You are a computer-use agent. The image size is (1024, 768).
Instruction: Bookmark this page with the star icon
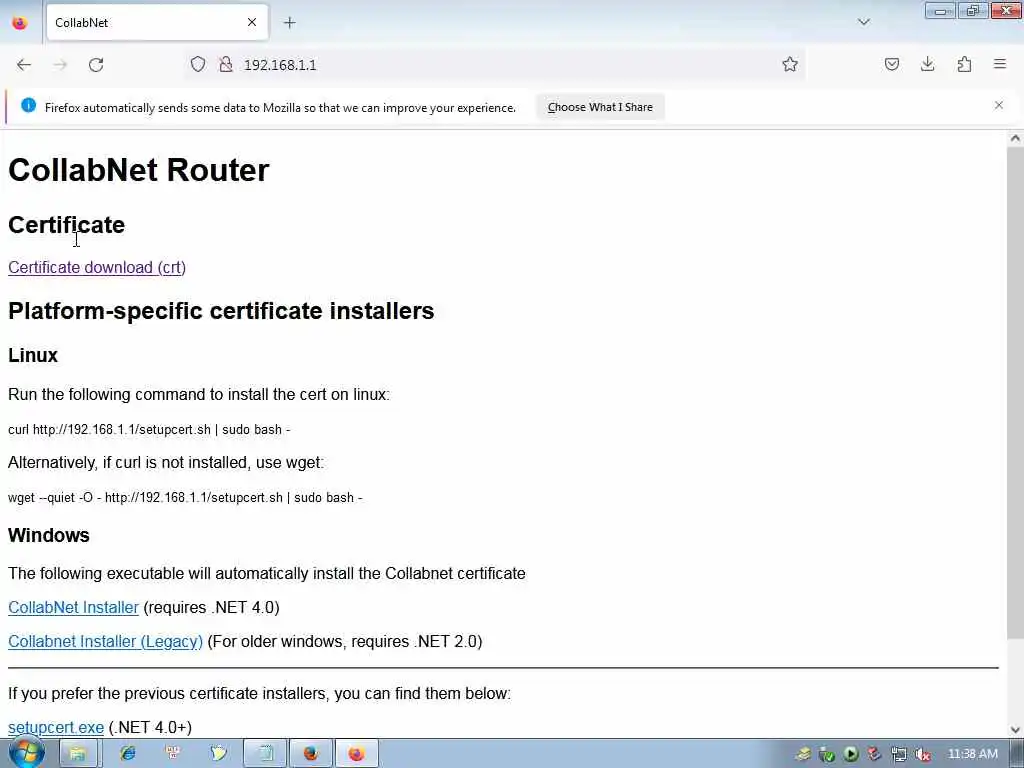click(790, 64)
